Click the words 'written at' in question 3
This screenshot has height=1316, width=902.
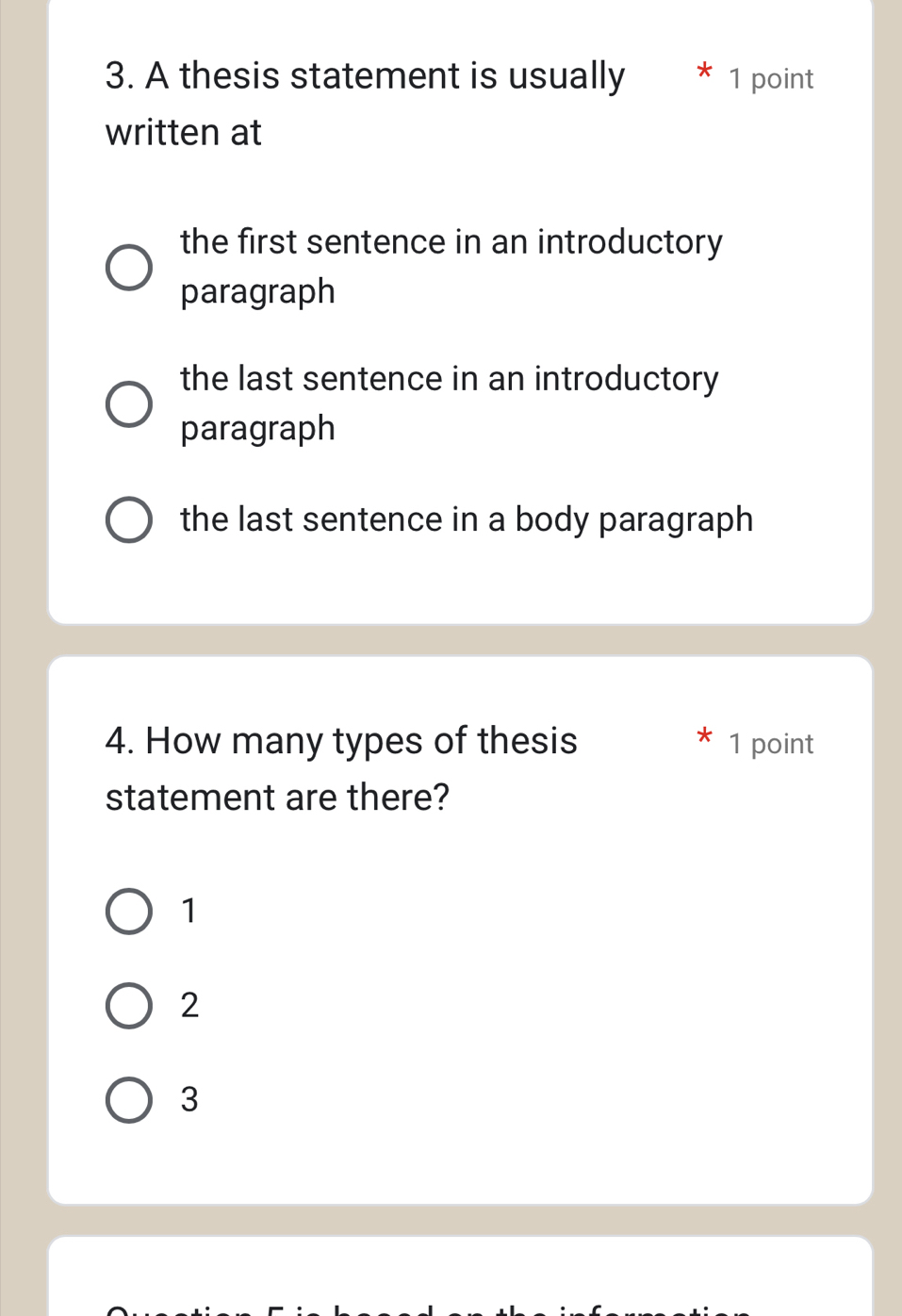click(184, 133)
